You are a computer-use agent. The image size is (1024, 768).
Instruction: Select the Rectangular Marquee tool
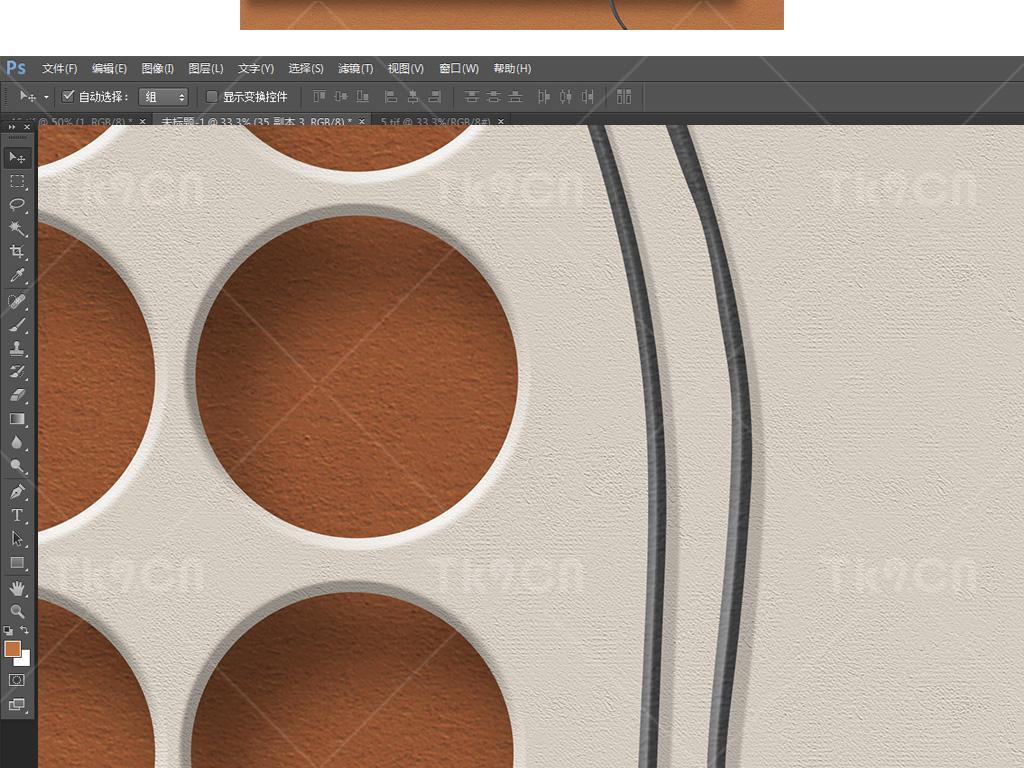coord(17,181)
